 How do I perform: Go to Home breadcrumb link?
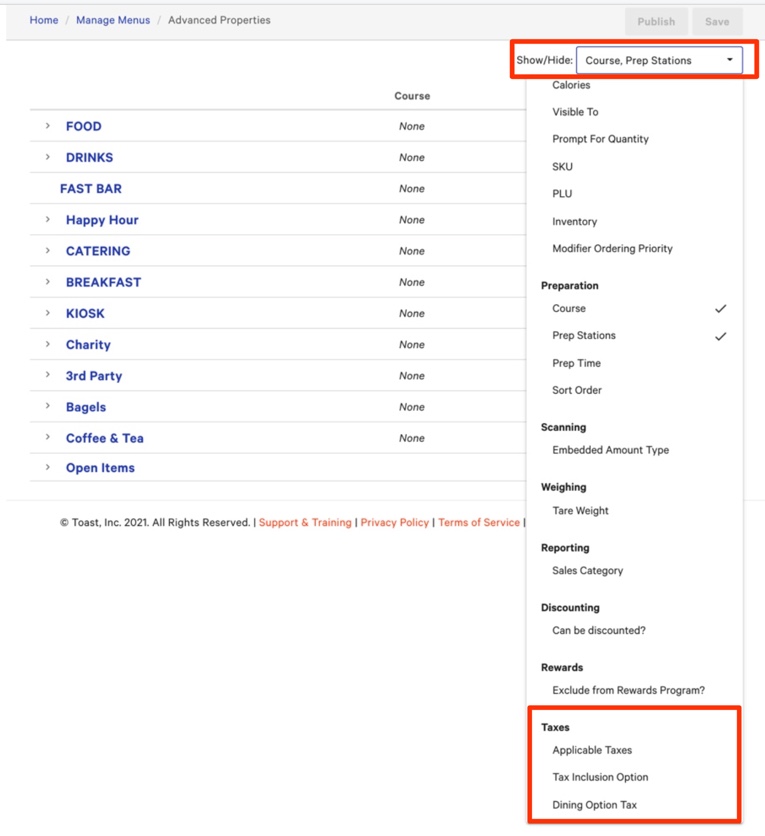(44, 20)
